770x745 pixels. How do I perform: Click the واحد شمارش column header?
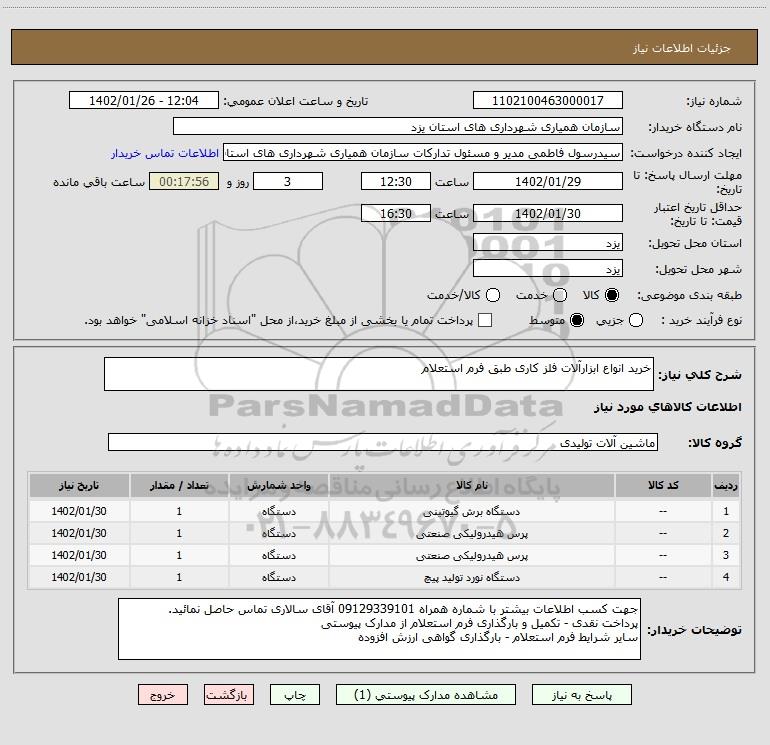[x=278, y=486]
